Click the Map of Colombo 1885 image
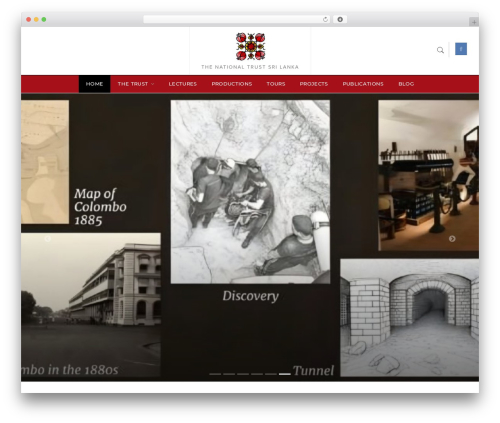Screen dimensions: 500x423 coord(45,162)
